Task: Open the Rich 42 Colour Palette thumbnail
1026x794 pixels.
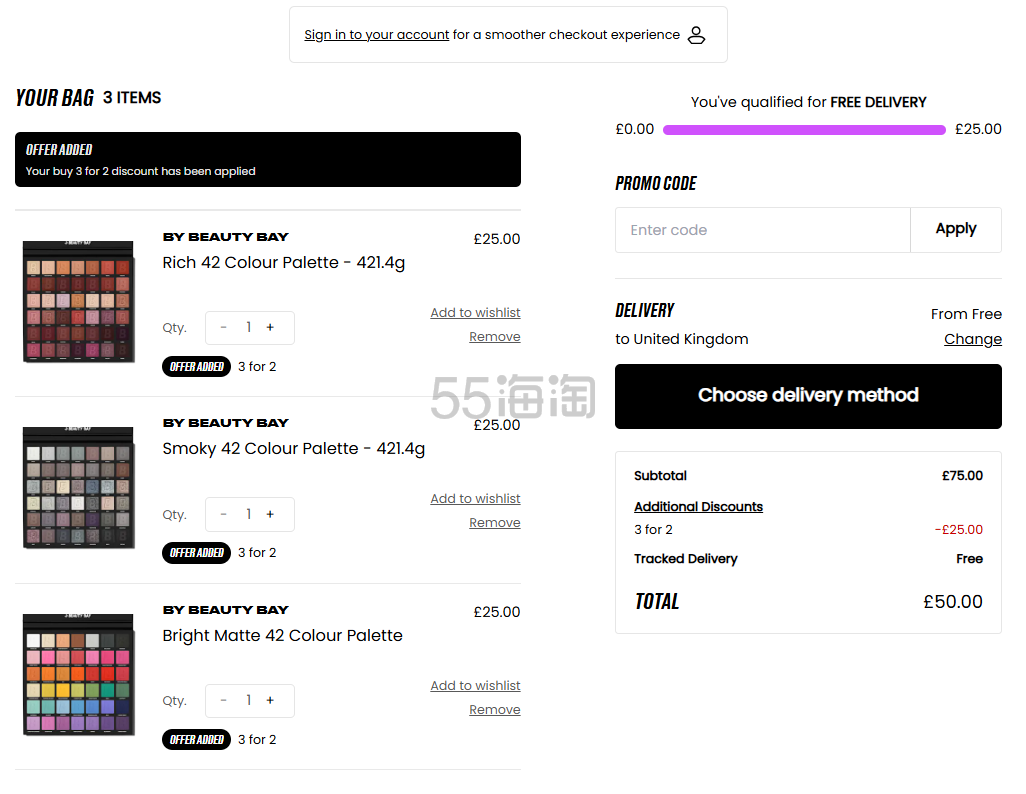Action: (78, 301)
